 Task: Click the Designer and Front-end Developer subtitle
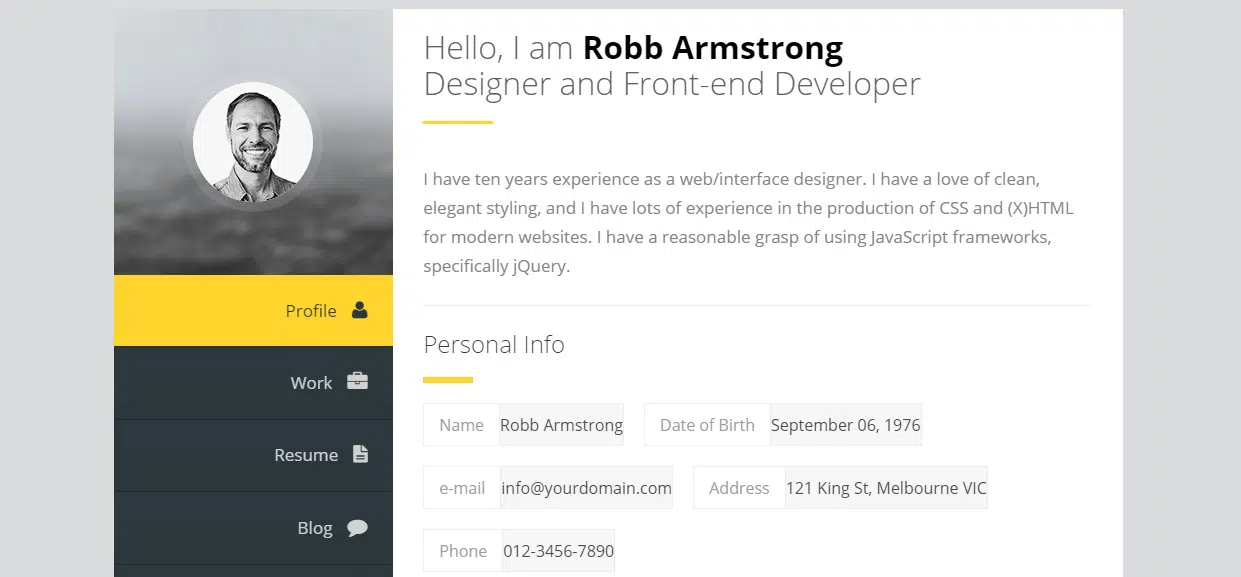click(671, 84)
